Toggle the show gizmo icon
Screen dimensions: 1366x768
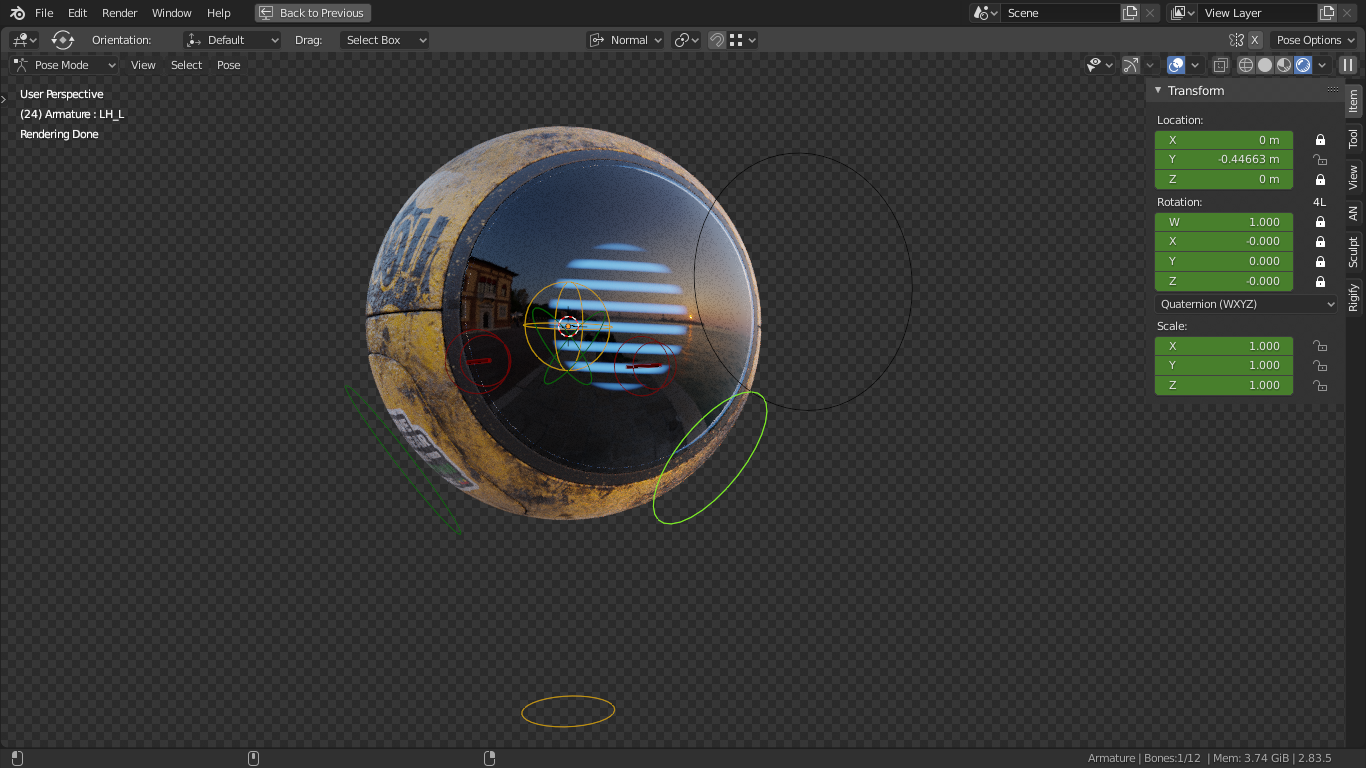click(1131, 65)
